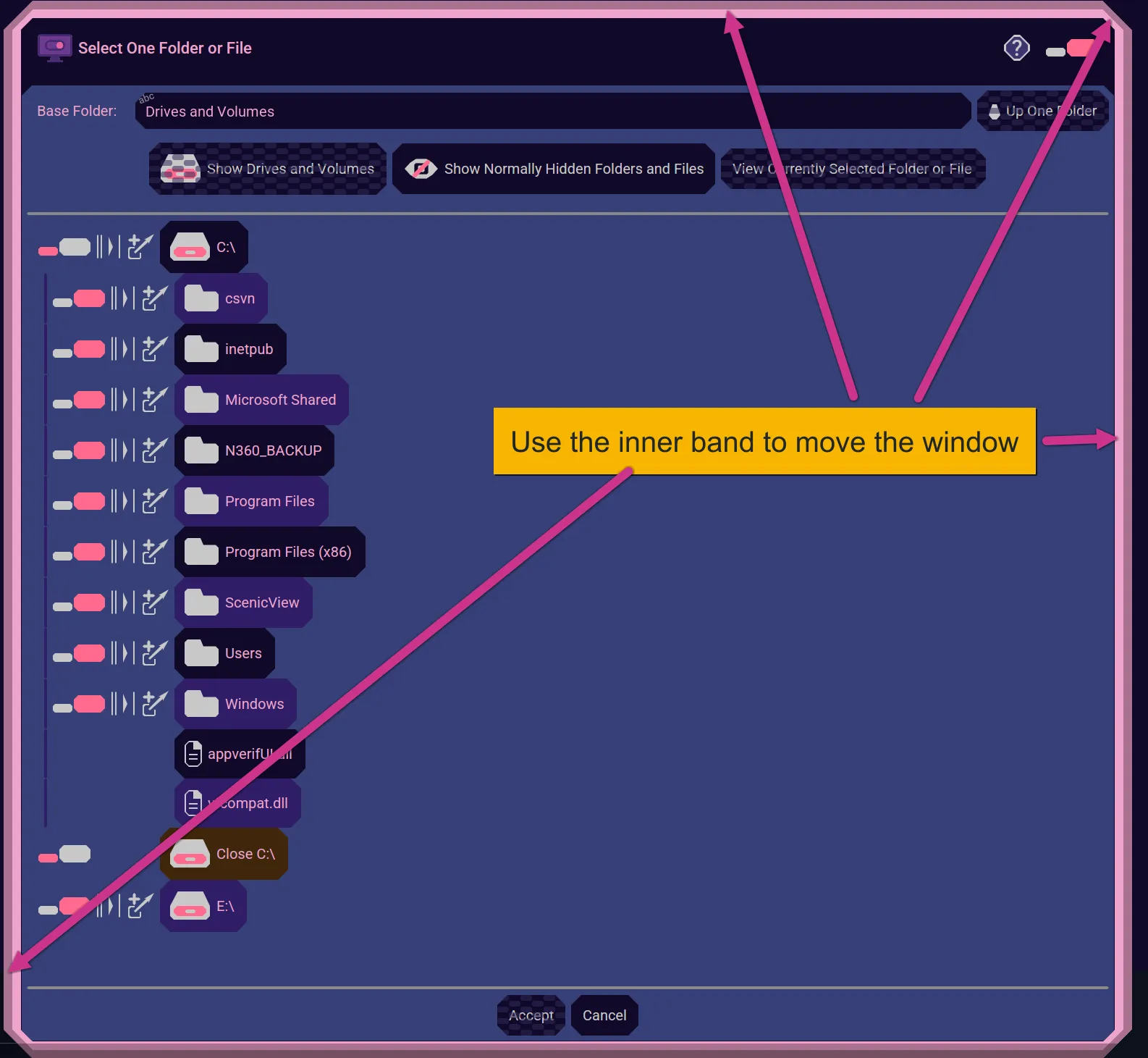Select the inetpub folder

(x=230, y=349)
